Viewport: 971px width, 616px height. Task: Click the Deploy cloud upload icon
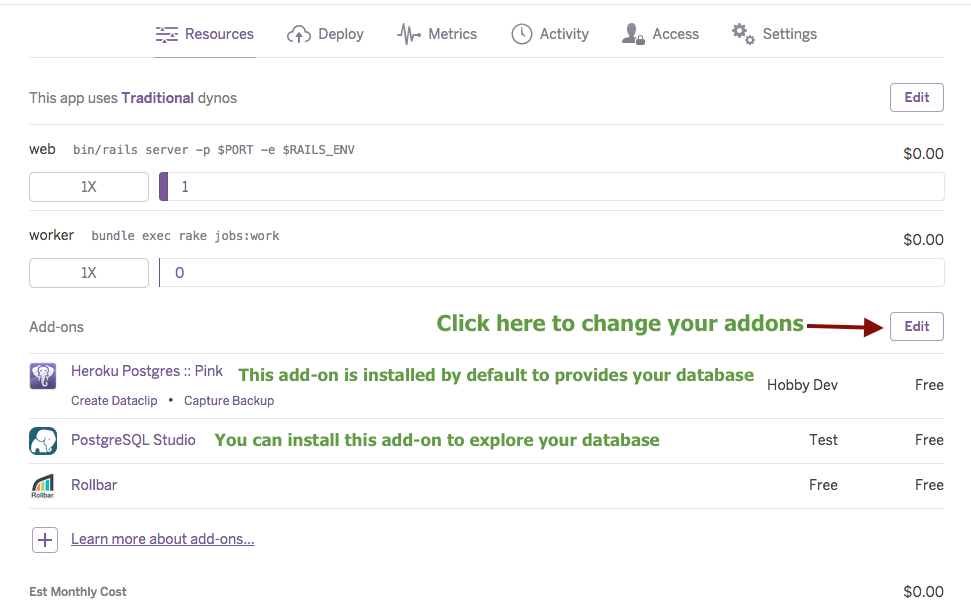pyautogui.click(x=298, y=35)
